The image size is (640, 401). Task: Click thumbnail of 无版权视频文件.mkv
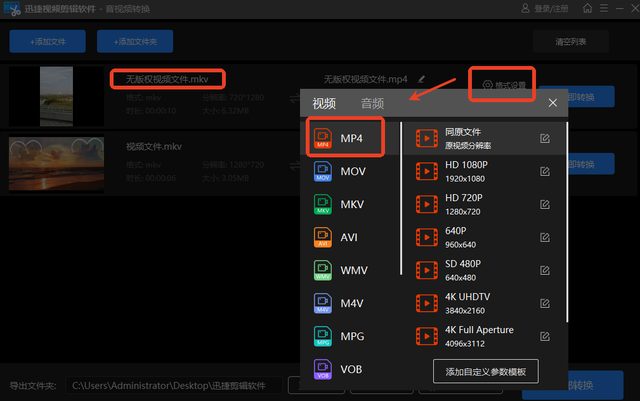point(56,96)
